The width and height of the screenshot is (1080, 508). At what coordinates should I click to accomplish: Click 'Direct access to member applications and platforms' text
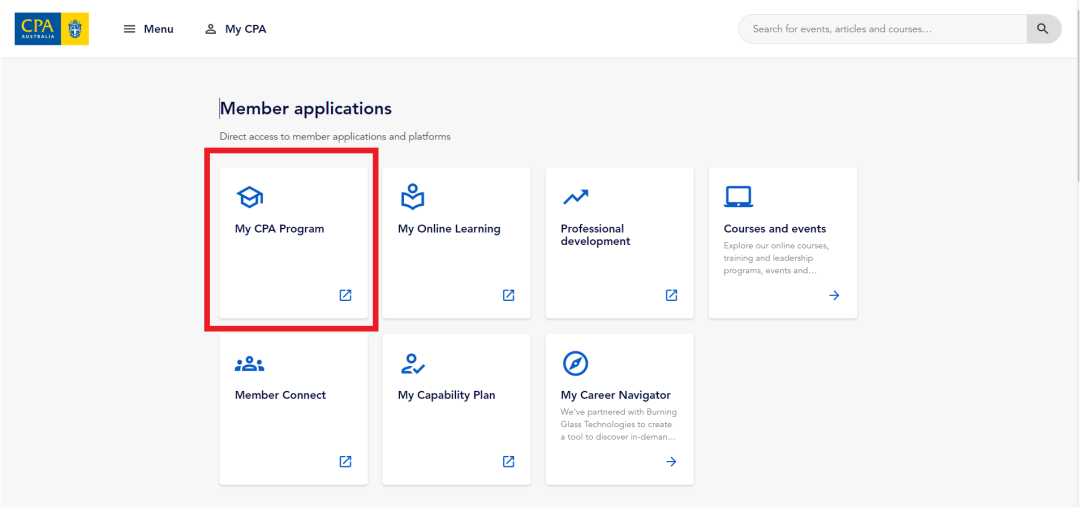pos(335,137)
